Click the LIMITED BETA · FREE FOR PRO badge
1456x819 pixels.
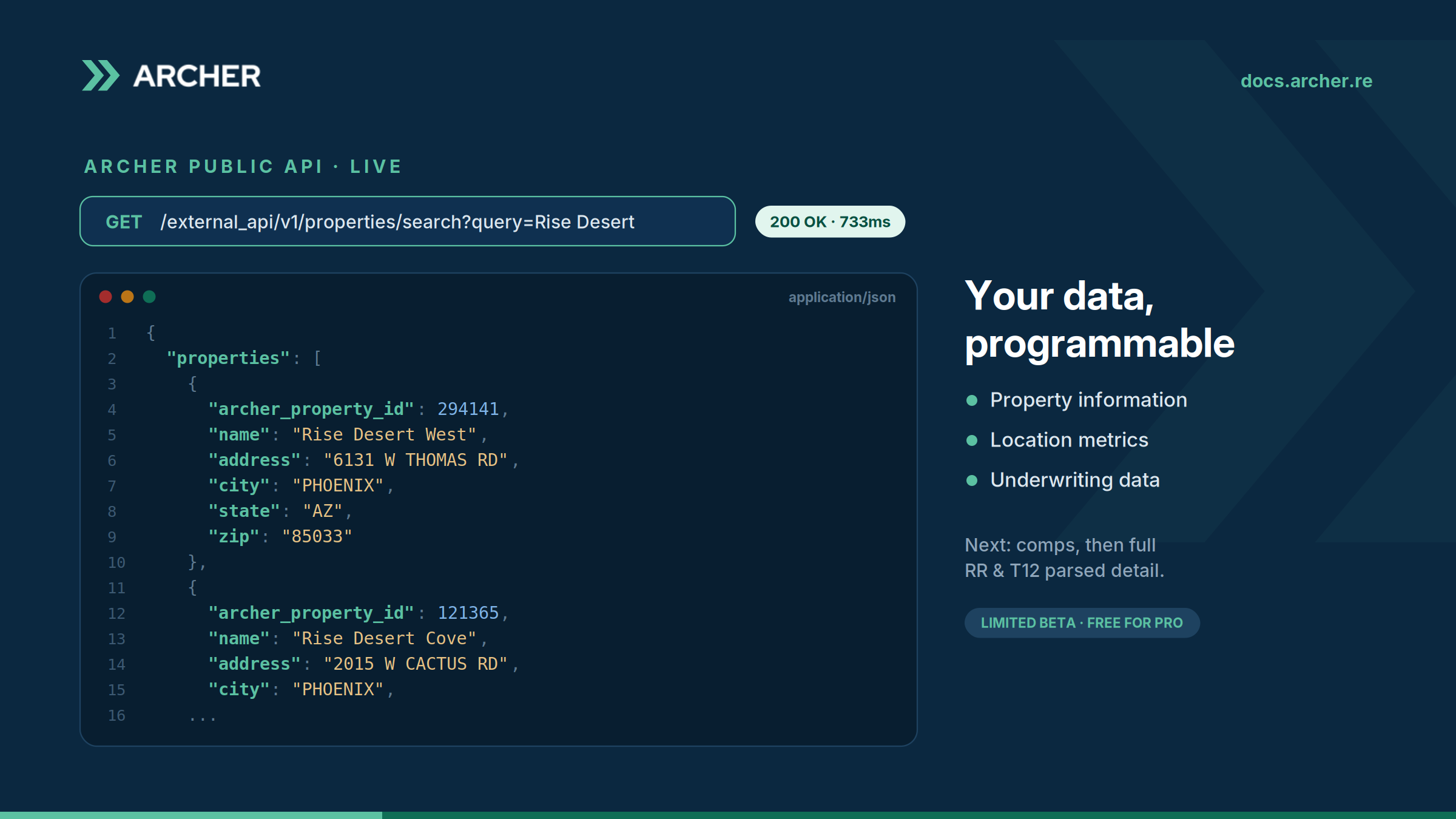(x=1082, y=623)
